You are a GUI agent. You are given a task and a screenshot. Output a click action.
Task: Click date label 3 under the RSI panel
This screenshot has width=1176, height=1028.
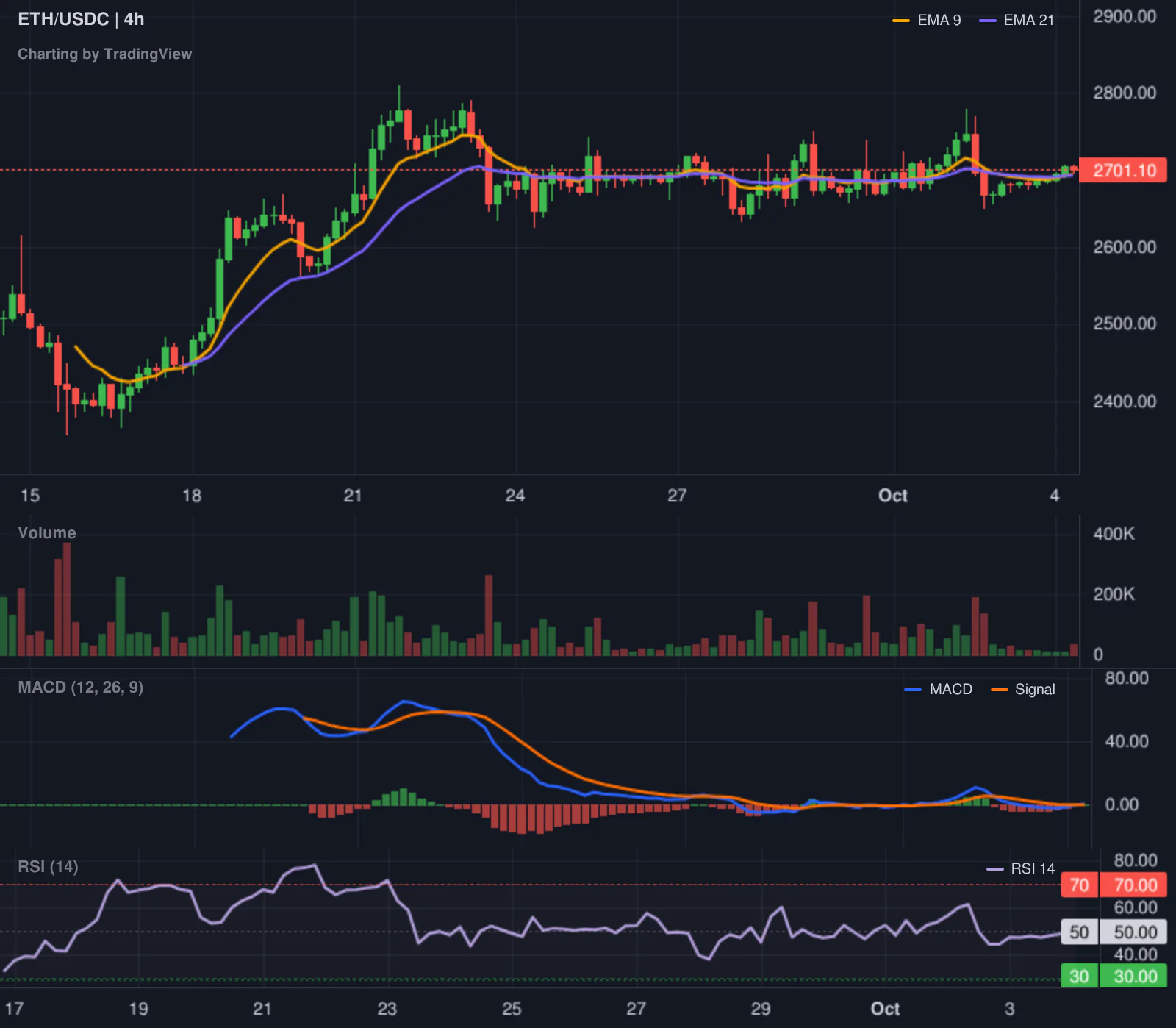1010,1009
